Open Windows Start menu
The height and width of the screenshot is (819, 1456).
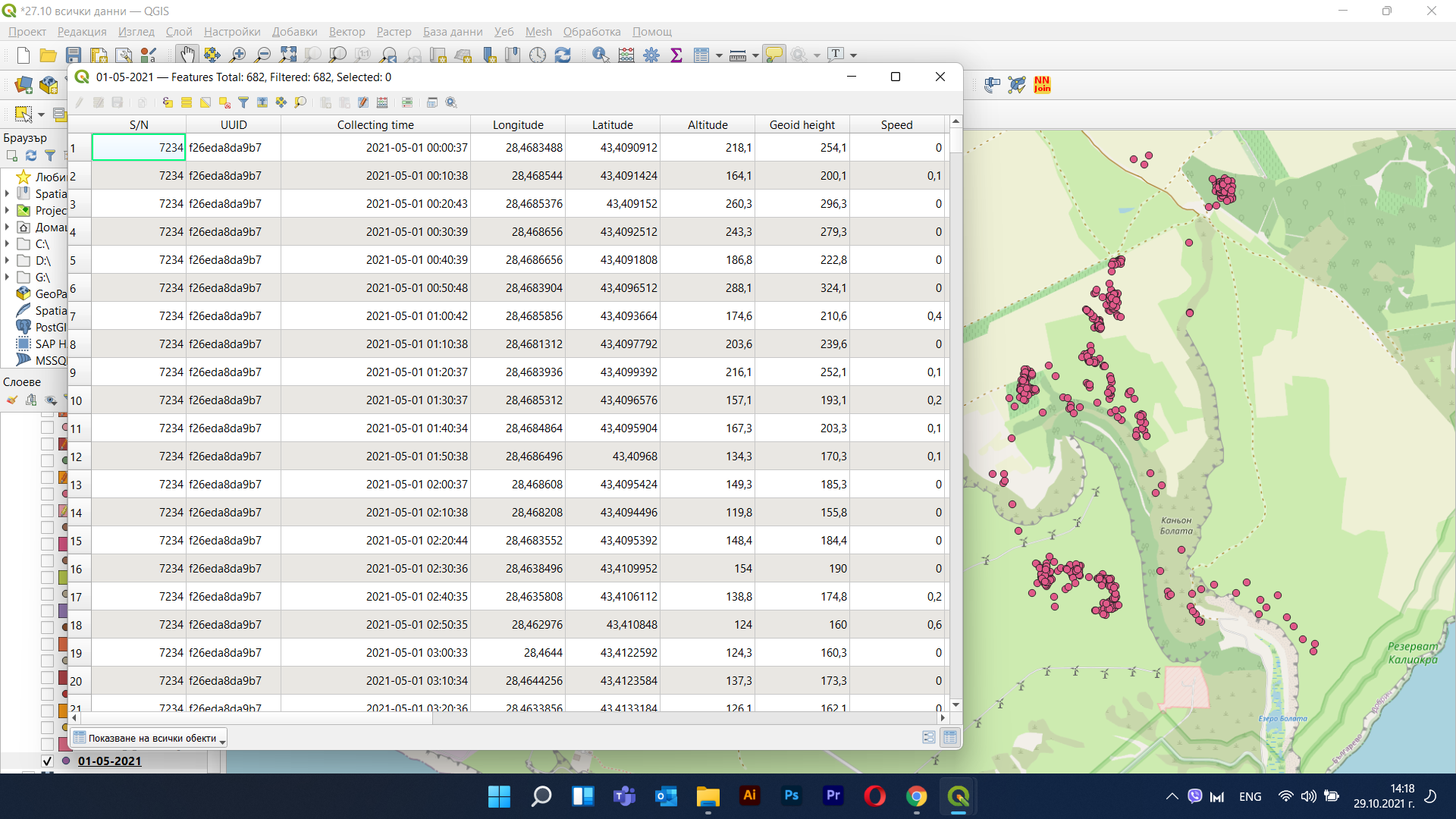(x=499, y=796)
